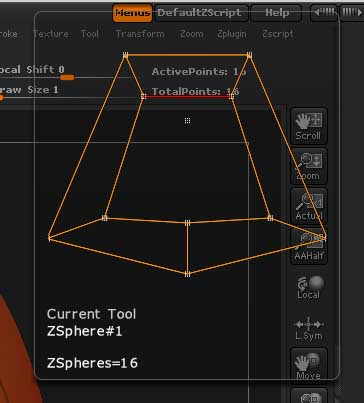Open the Texture menu

[51, 34]
